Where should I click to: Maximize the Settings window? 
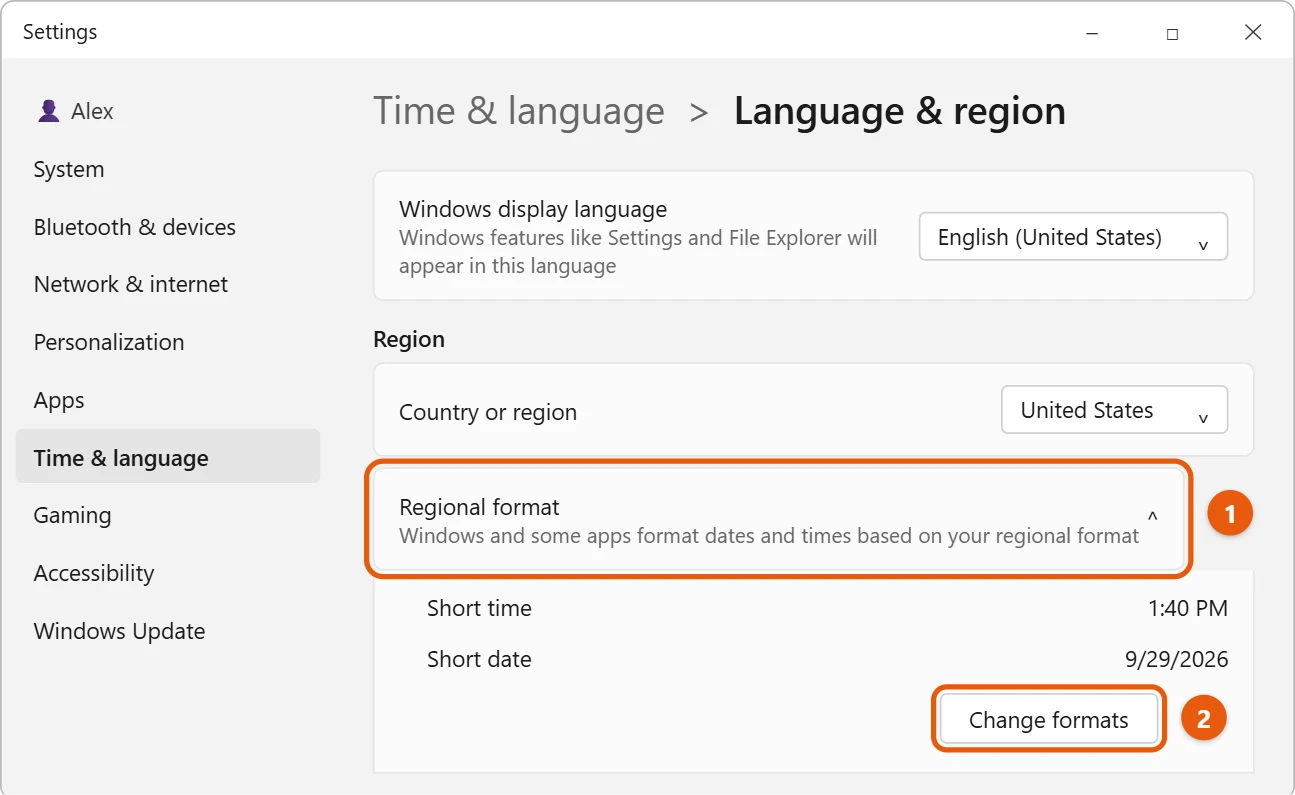click(x=1172, y=33)
